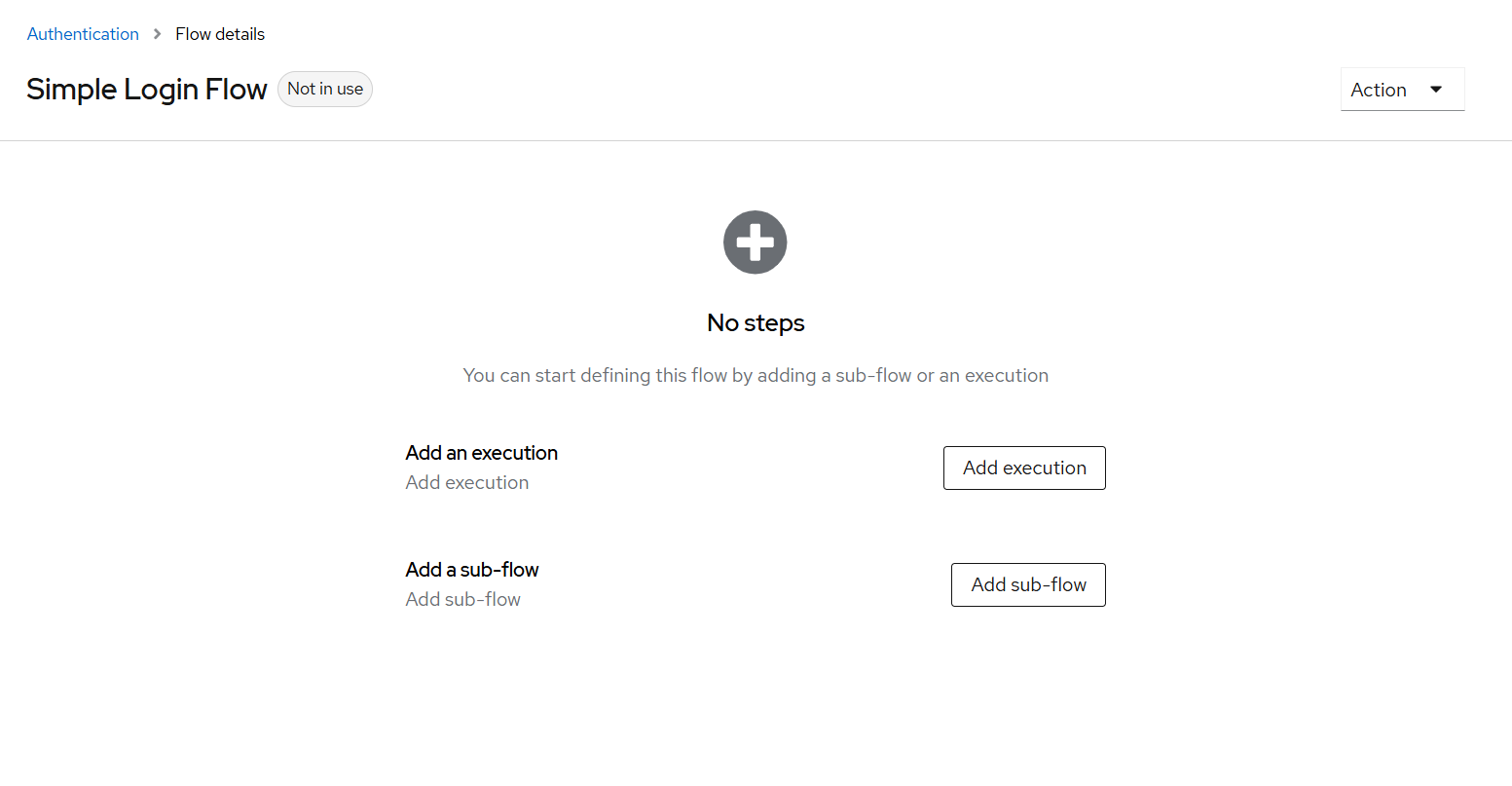Click the gray Add sub-flow link text

click(x=462, y=598)
